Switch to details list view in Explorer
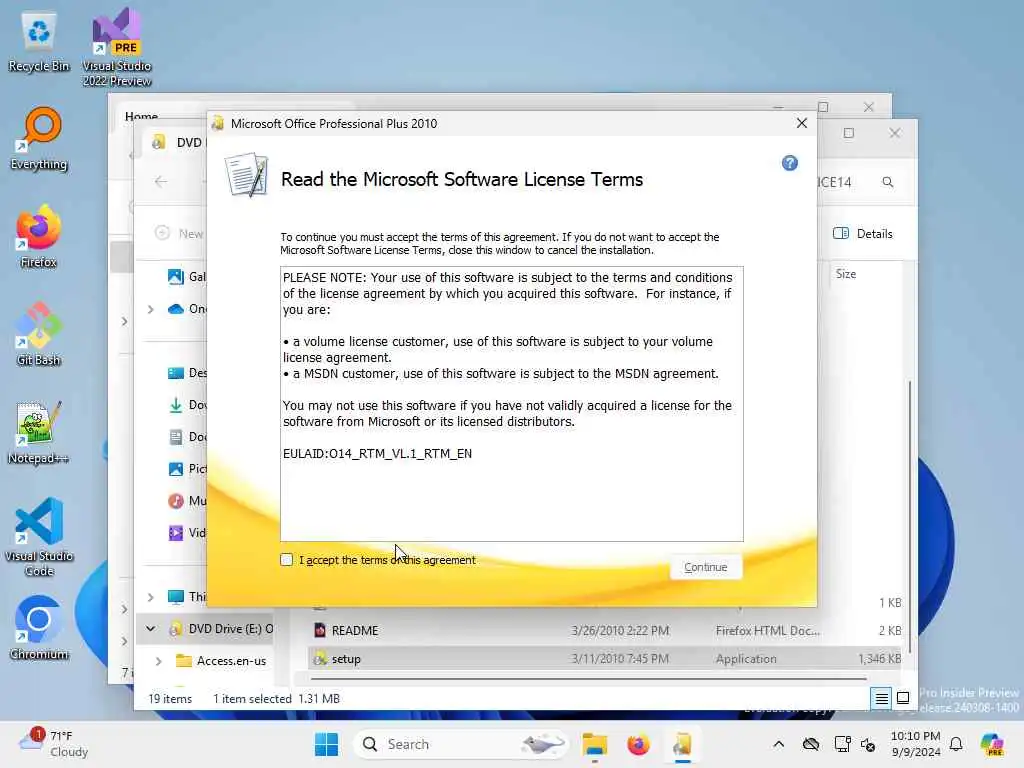 (x=881, y=699)
